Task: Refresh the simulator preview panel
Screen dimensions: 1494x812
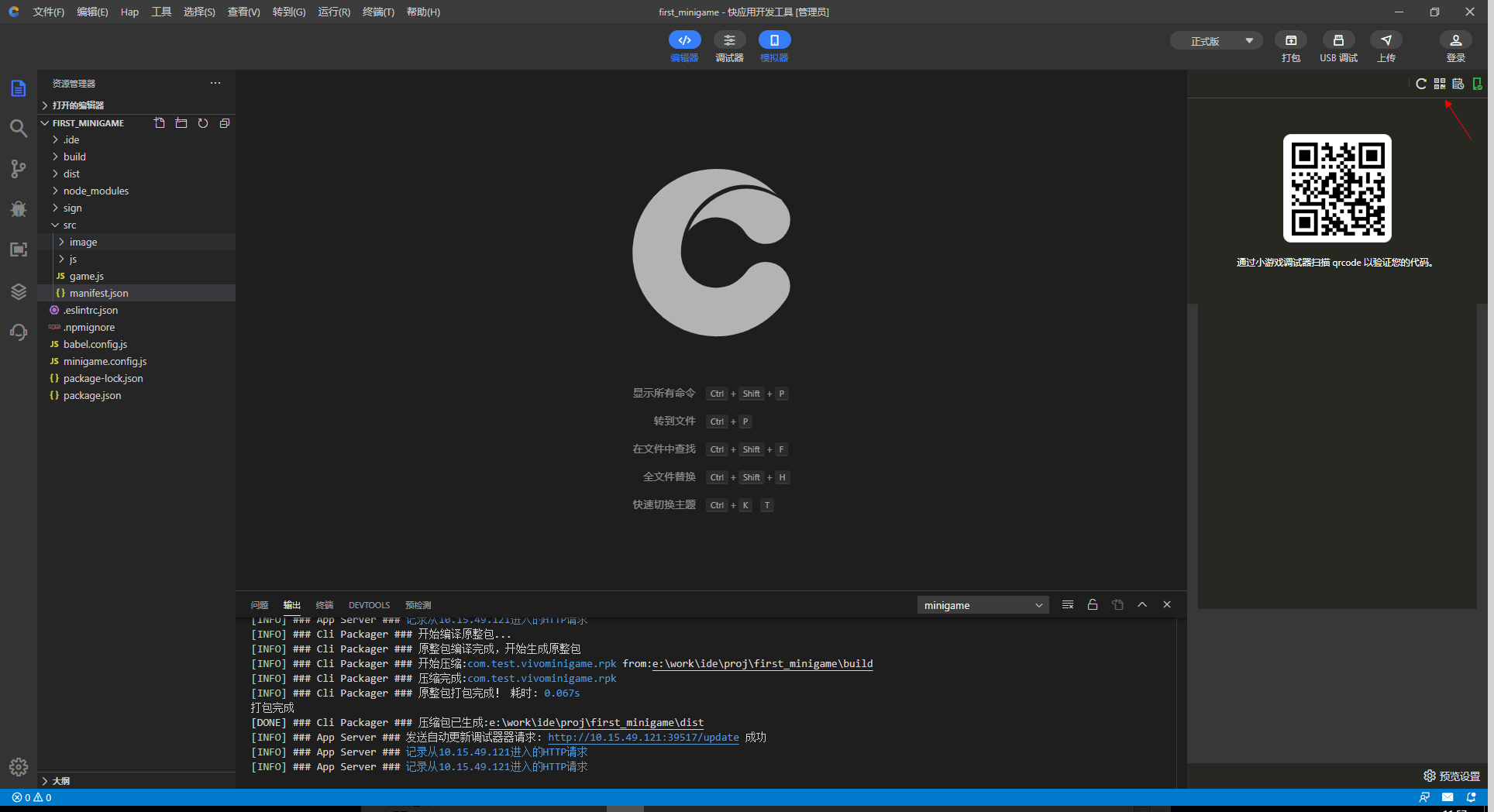Action: [x=1421, y=84]
